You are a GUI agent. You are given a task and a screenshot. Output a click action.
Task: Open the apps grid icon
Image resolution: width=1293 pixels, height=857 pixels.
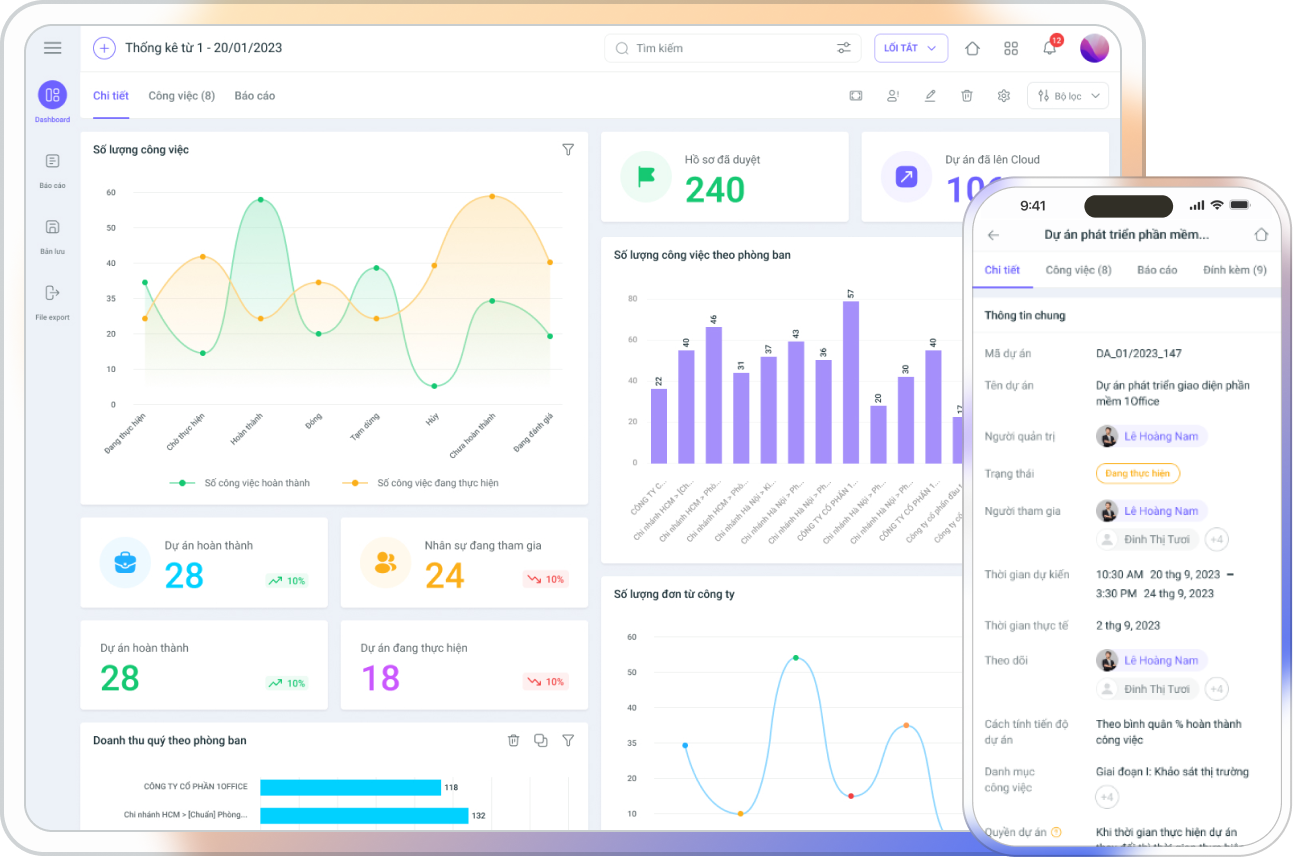(1011, 48)
